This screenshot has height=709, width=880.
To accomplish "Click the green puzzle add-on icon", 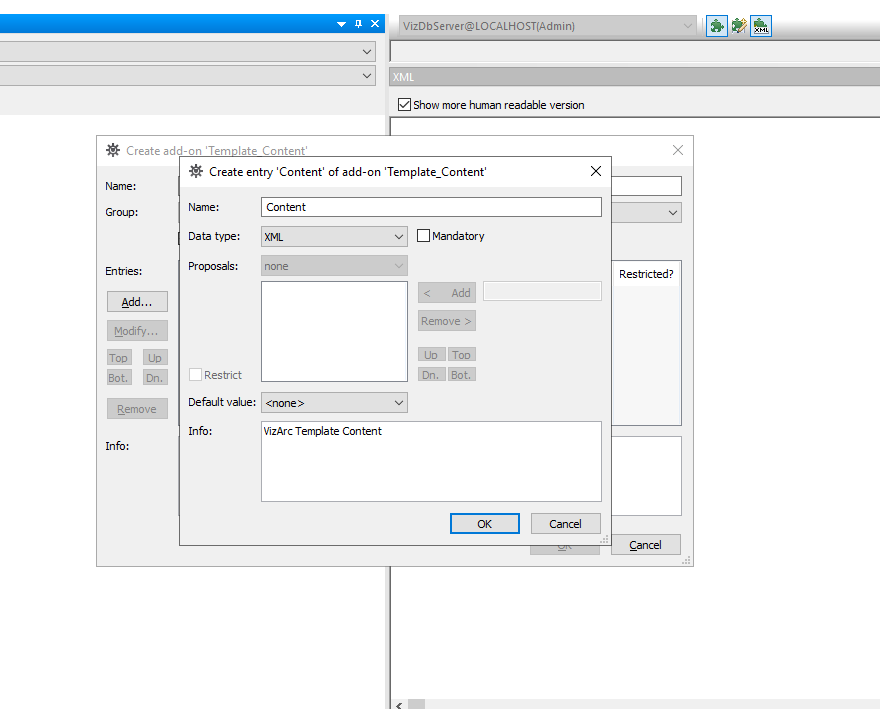I will pyautogui.click(x=717, y=26).
